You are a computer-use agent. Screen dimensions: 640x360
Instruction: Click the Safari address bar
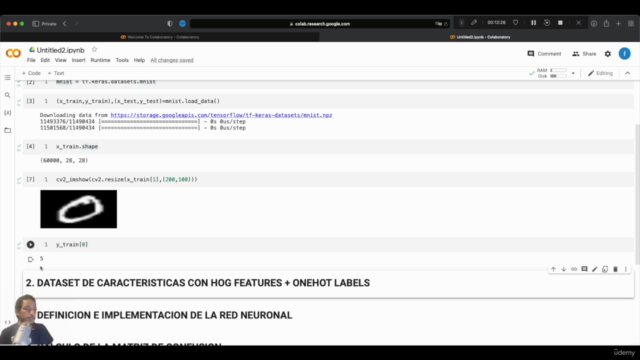point(320,24)
